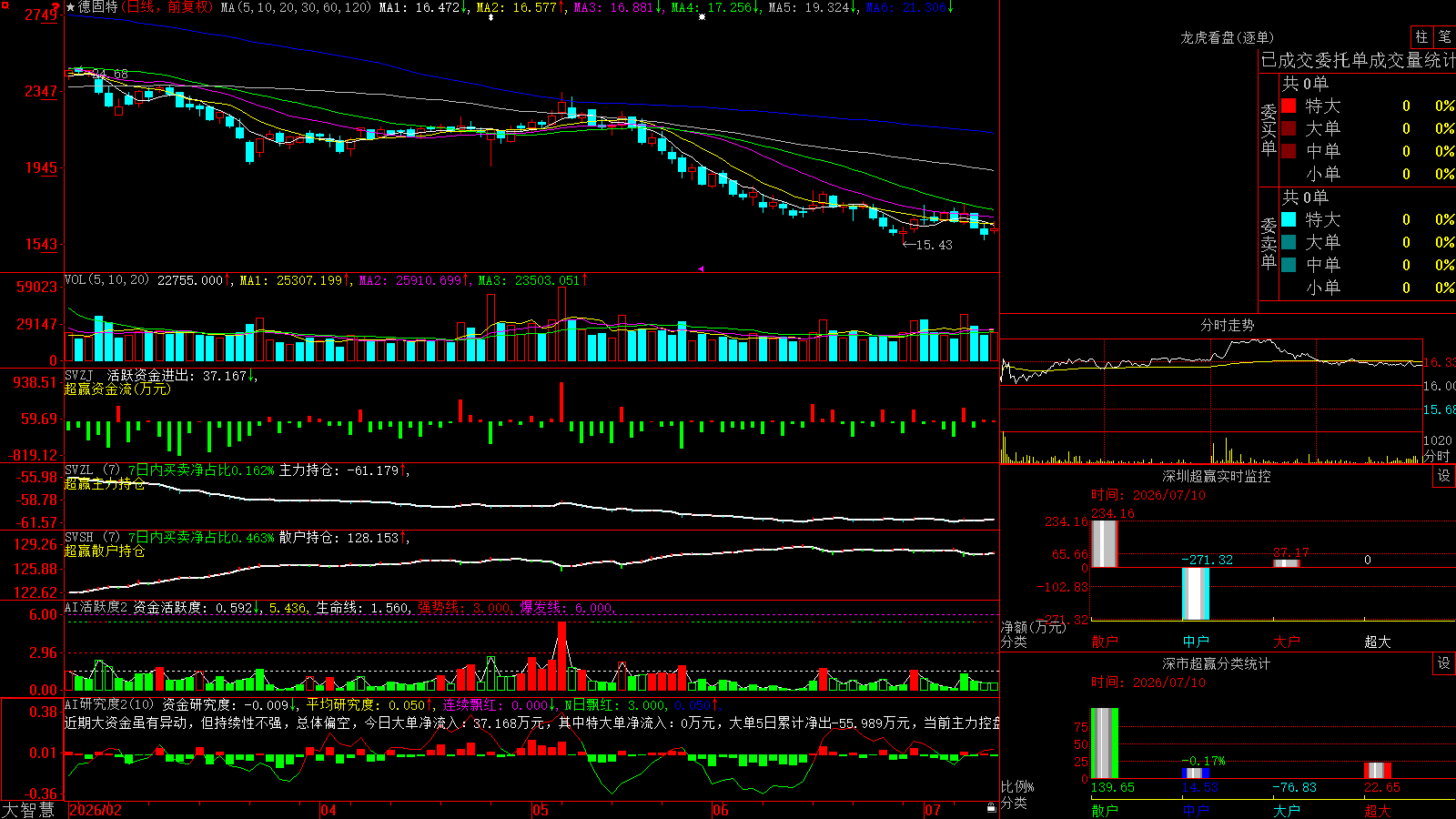Click the lock icon at chart bottom right
This screenshot has height=819, width=1456.
[x=991, y=808]
